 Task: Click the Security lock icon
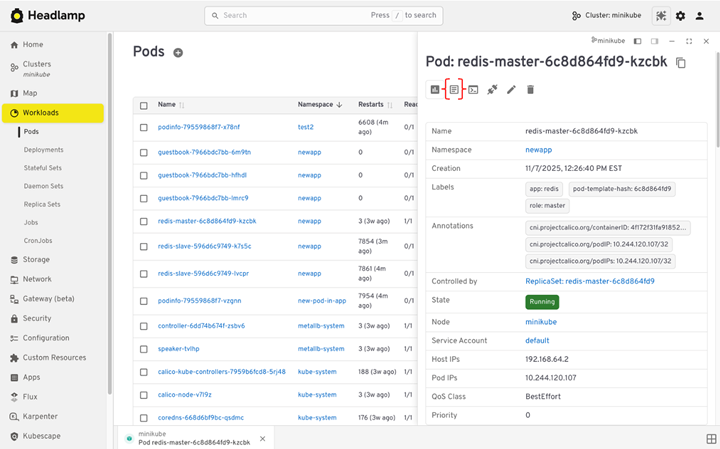coord(14,319)
